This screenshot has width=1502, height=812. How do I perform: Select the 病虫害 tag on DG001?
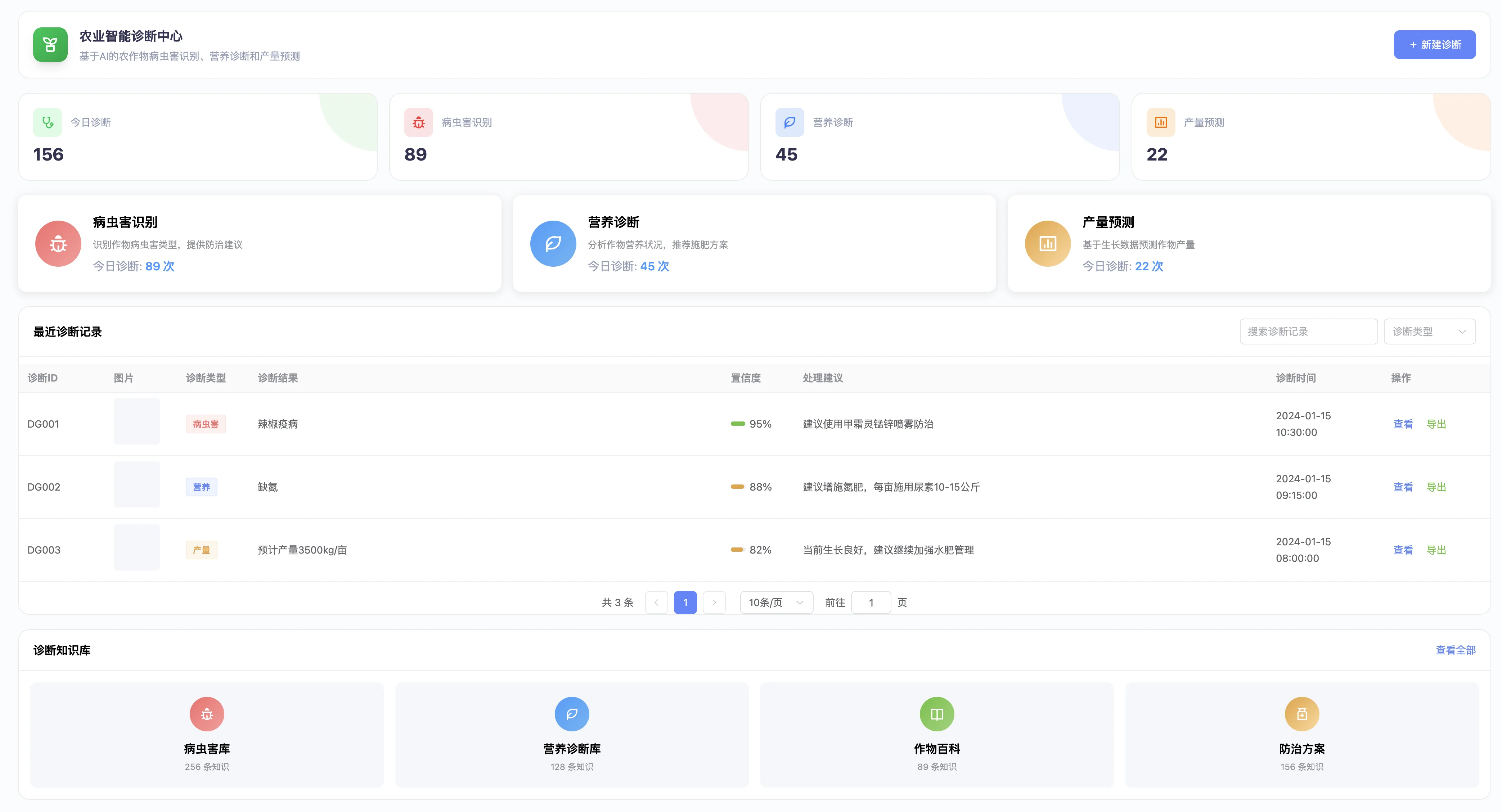pyautogui.click(x=206, y=424)
